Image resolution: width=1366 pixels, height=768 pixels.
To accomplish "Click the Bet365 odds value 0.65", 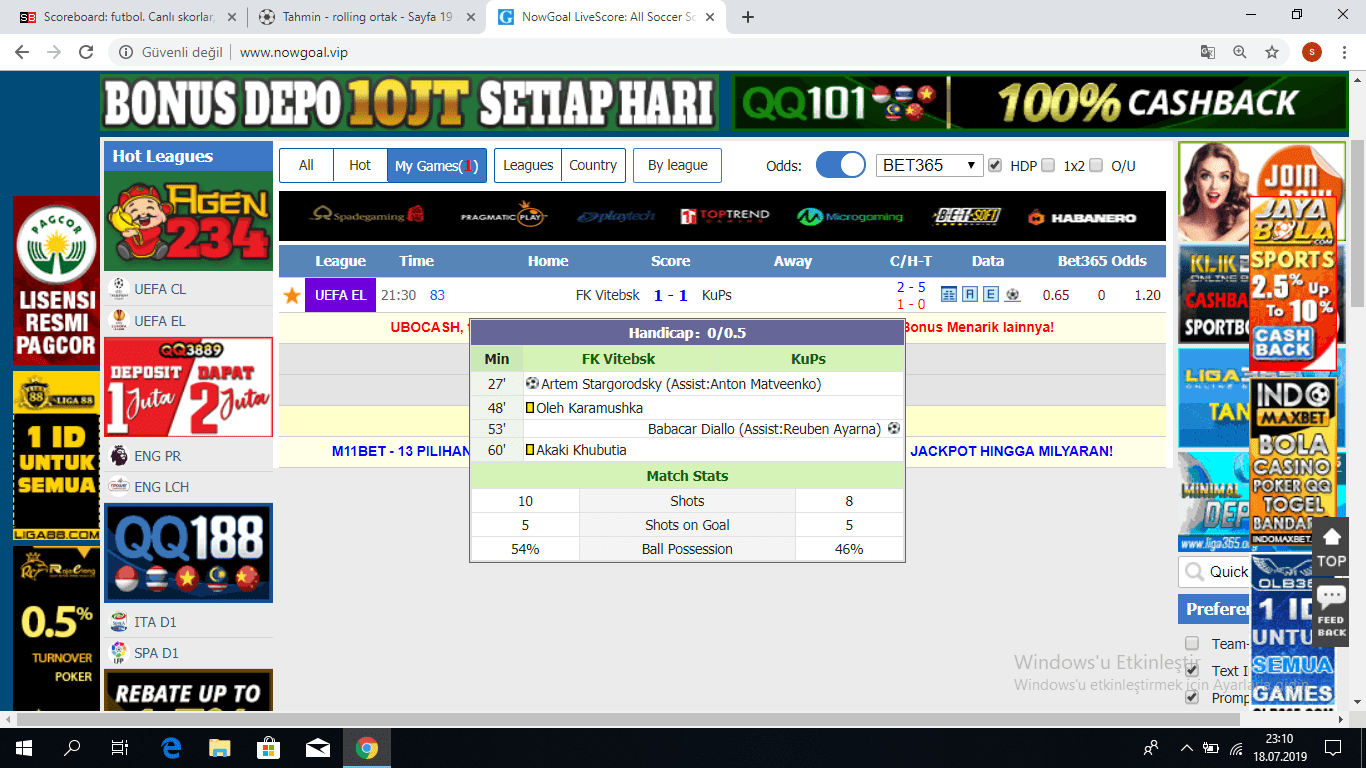I will tap(1055, 295).
